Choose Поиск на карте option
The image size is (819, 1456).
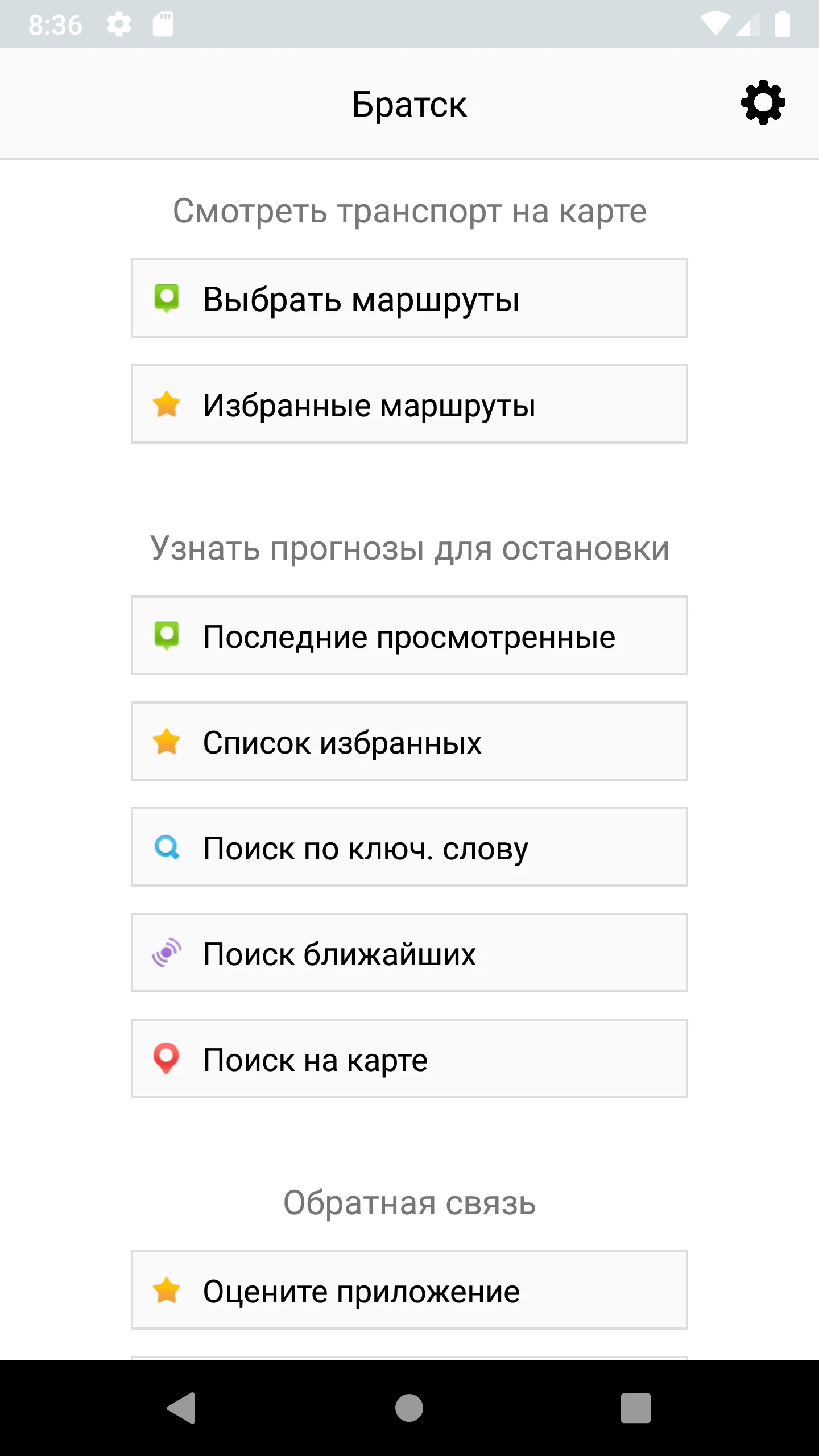tap(409, 1059)
